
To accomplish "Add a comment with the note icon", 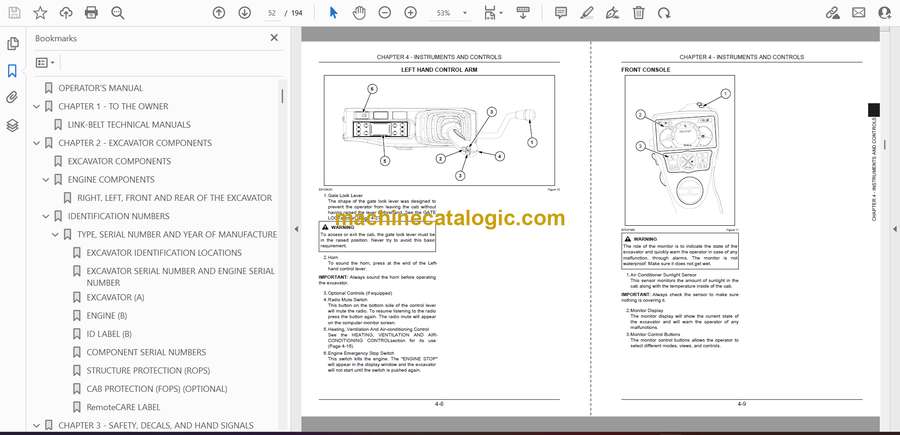I will [x=561, y=13].
